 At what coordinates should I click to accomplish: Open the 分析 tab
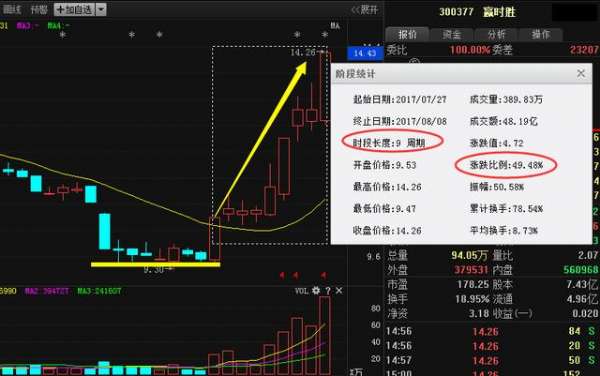tap(496, 34)
